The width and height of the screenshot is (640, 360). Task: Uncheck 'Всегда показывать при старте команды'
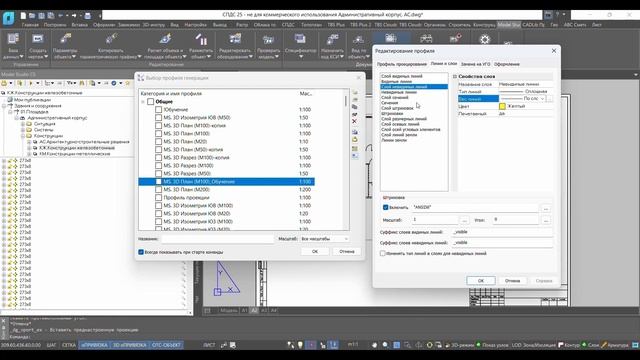point(141,252)
